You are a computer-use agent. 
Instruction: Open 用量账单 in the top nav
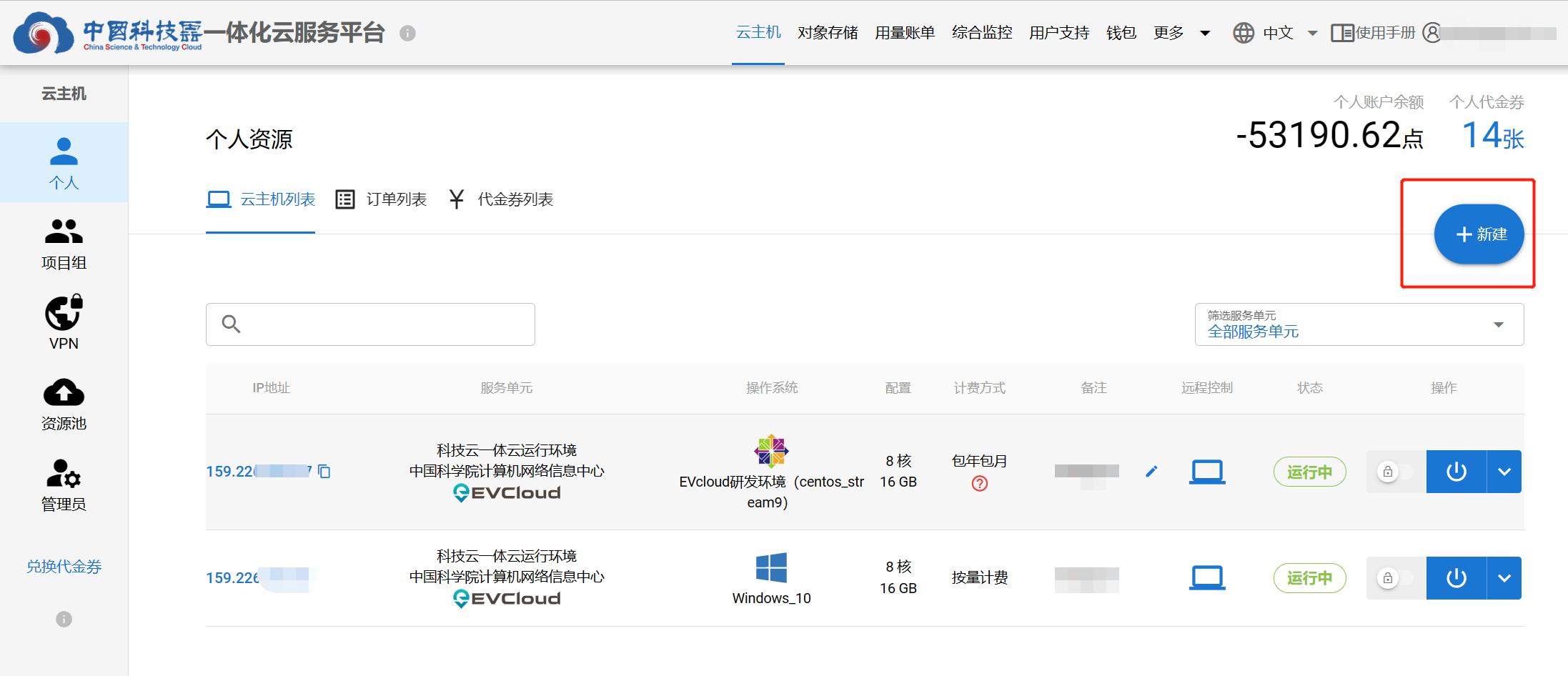coord(905,33)
